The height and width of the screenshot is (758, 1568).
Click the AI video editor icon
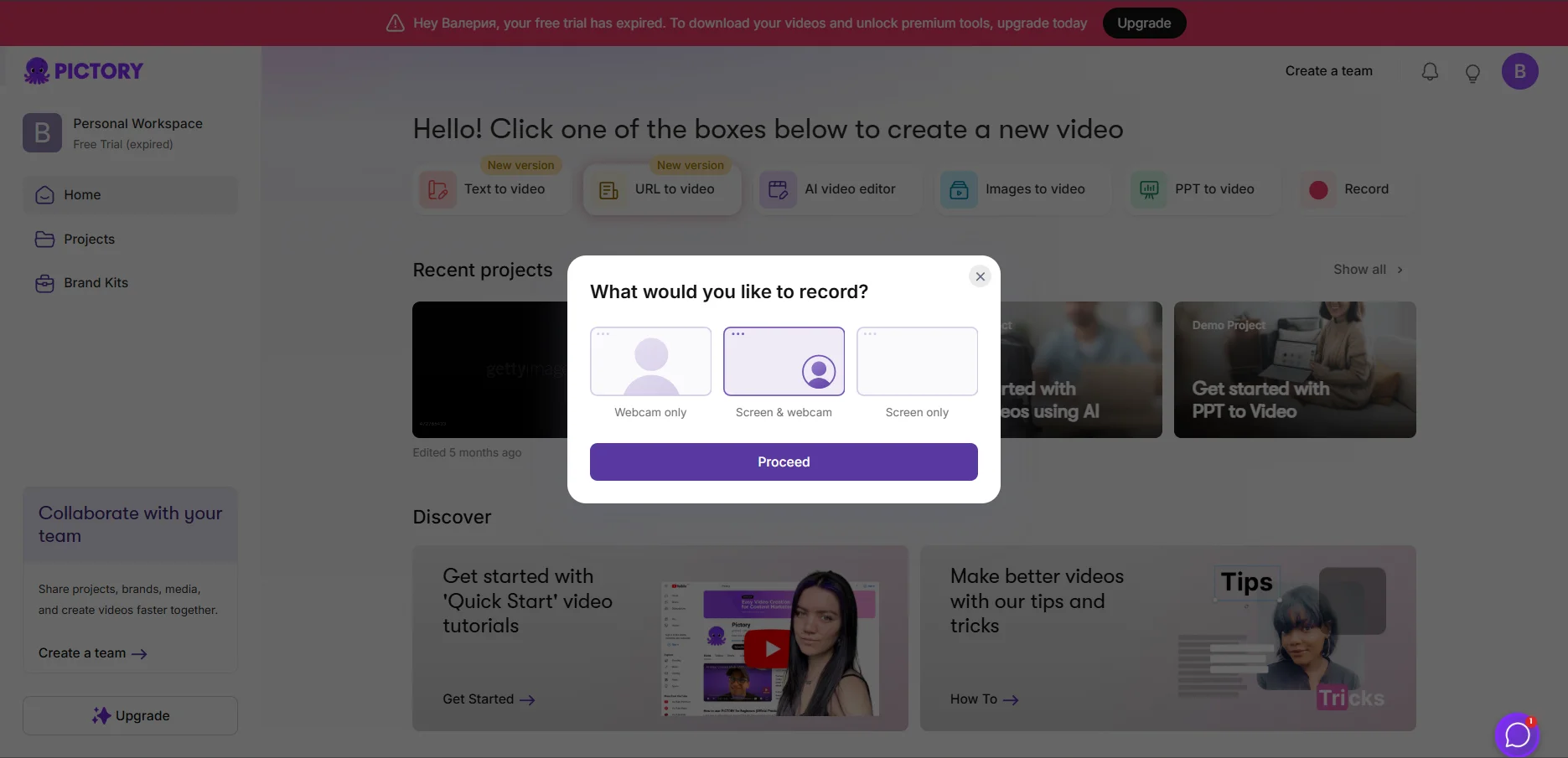tap(778, 190)
